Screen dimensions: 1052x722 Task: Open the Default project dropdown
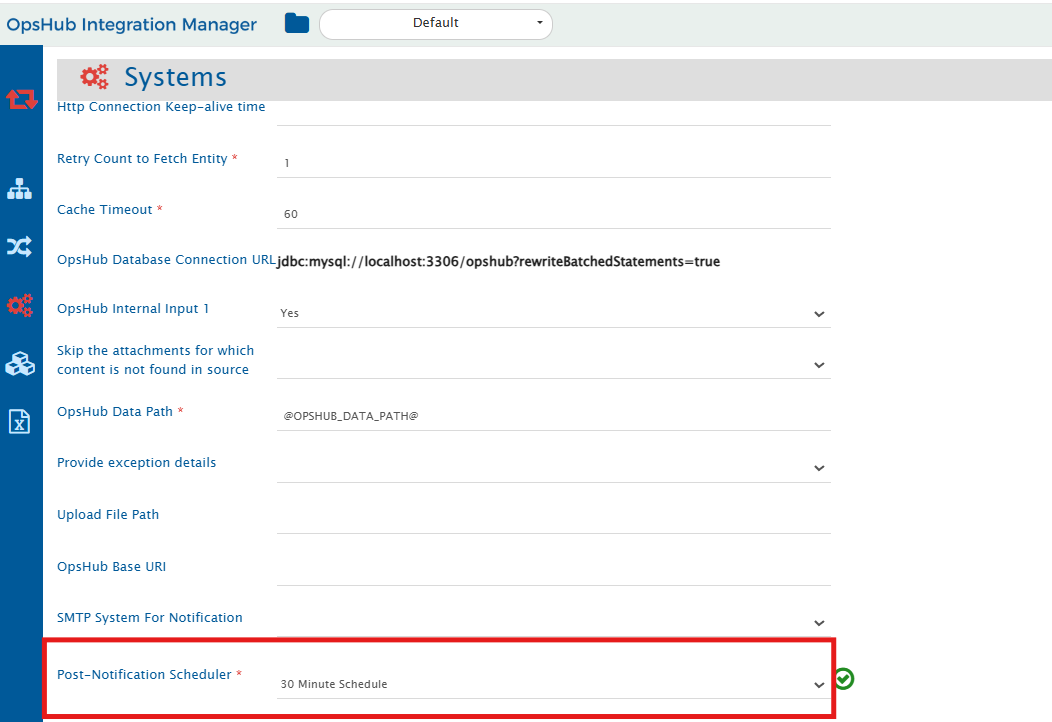(435, 23)
